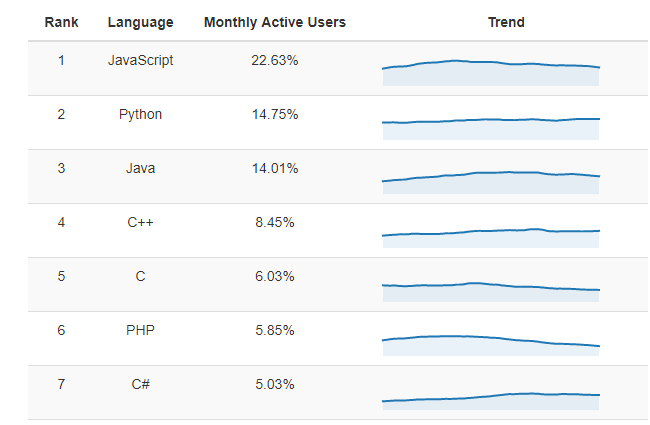Click the rank 7 number cell
650x425 pixels.
(x=61, y=384)
